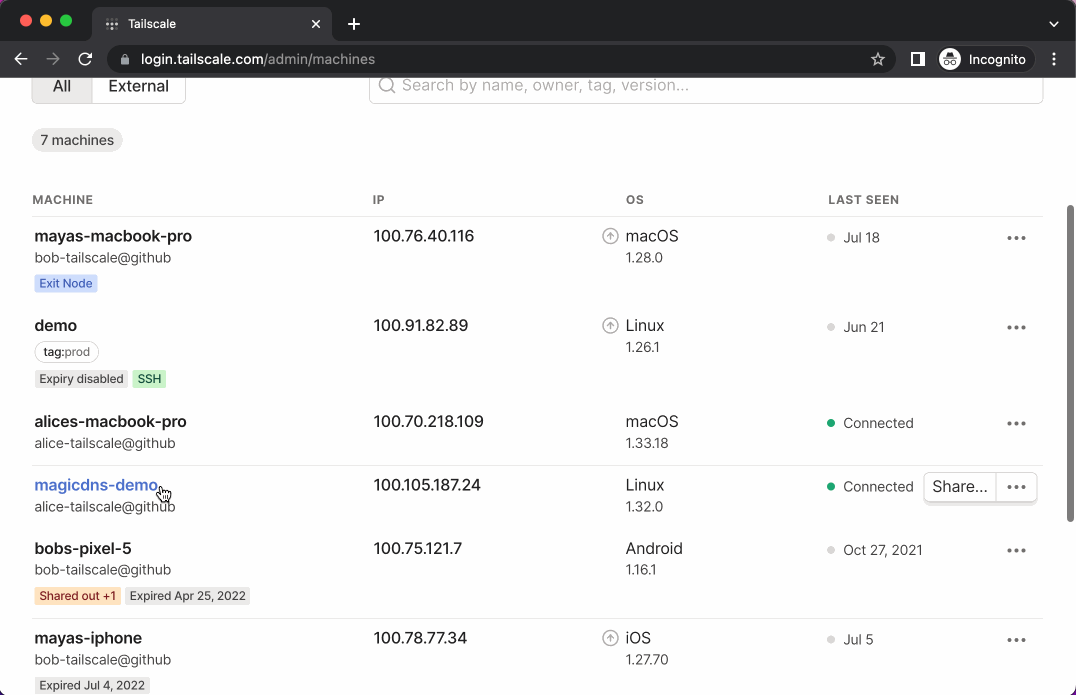Select the Tailscale browser tab

pyautogui.click(x=212, y=24)
